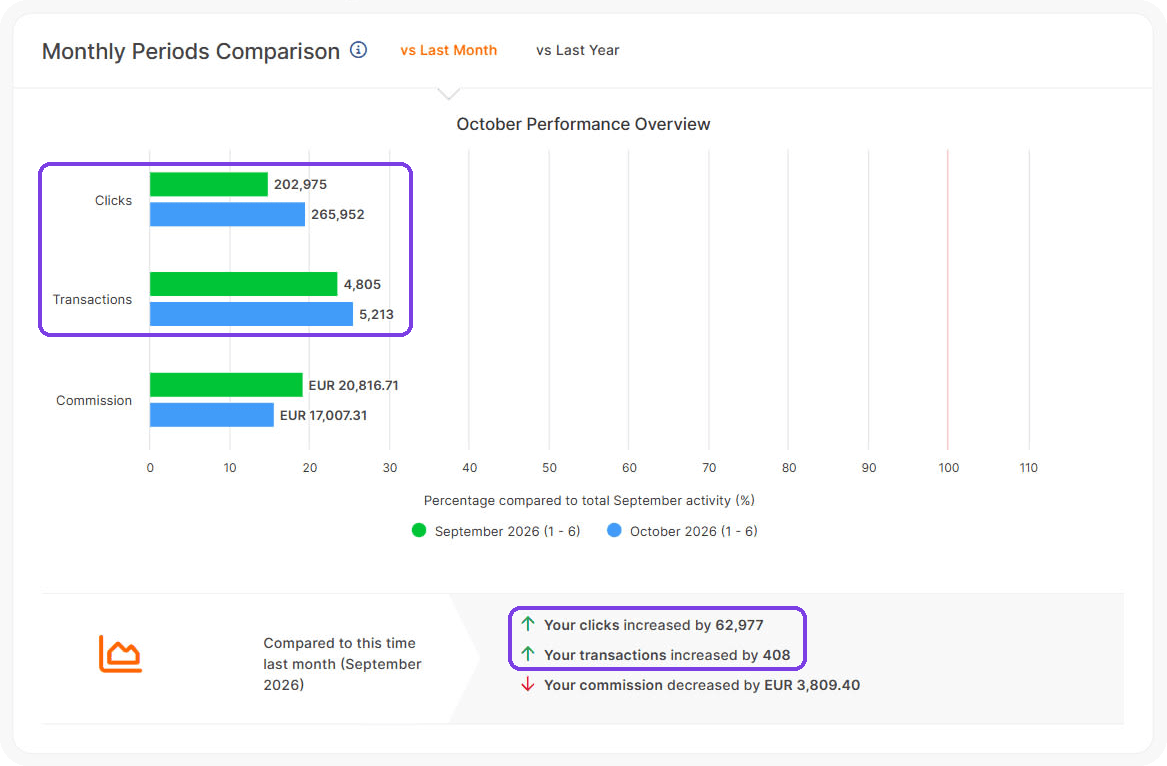Click the blue October legend dot
1167x766 pixels.
[x=614, y=530]
